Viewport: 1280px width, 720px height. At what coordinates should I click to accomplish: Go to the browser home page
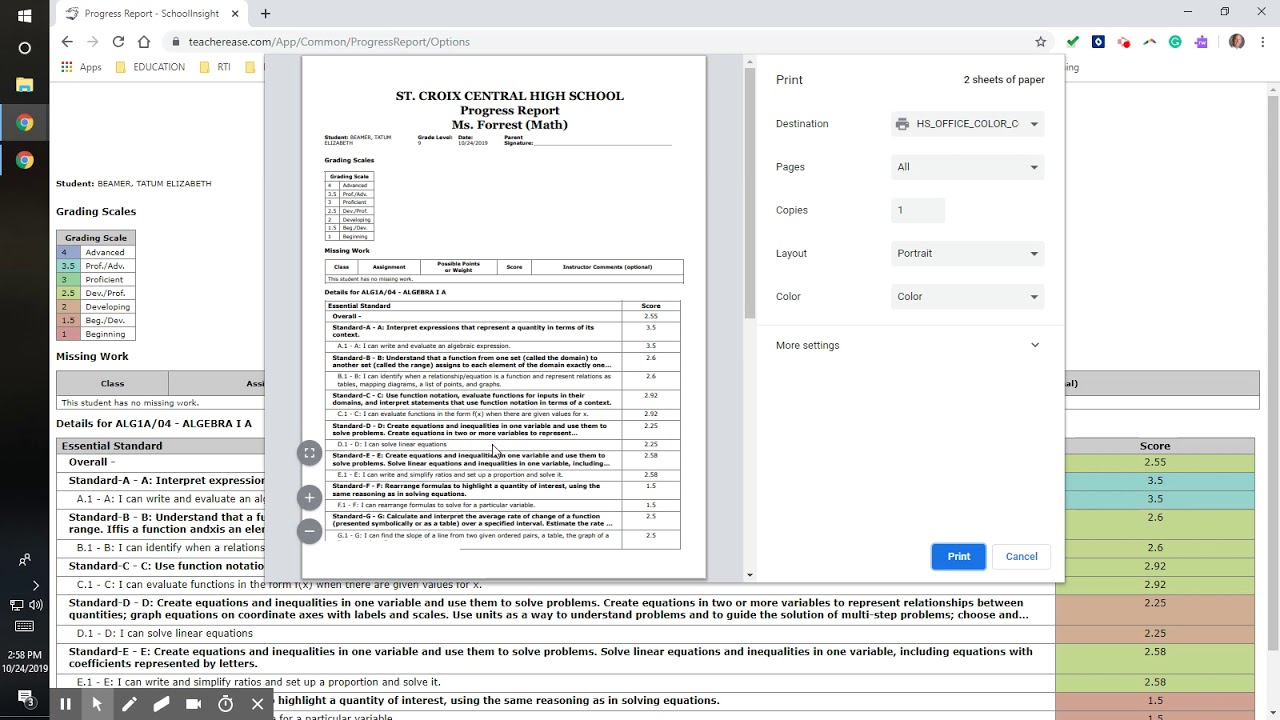coord(144,42)
